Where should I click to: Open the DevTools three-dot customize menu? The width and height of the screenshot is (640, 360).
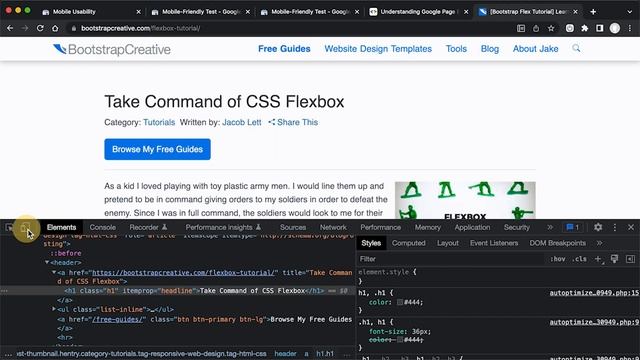click(615, 227)
